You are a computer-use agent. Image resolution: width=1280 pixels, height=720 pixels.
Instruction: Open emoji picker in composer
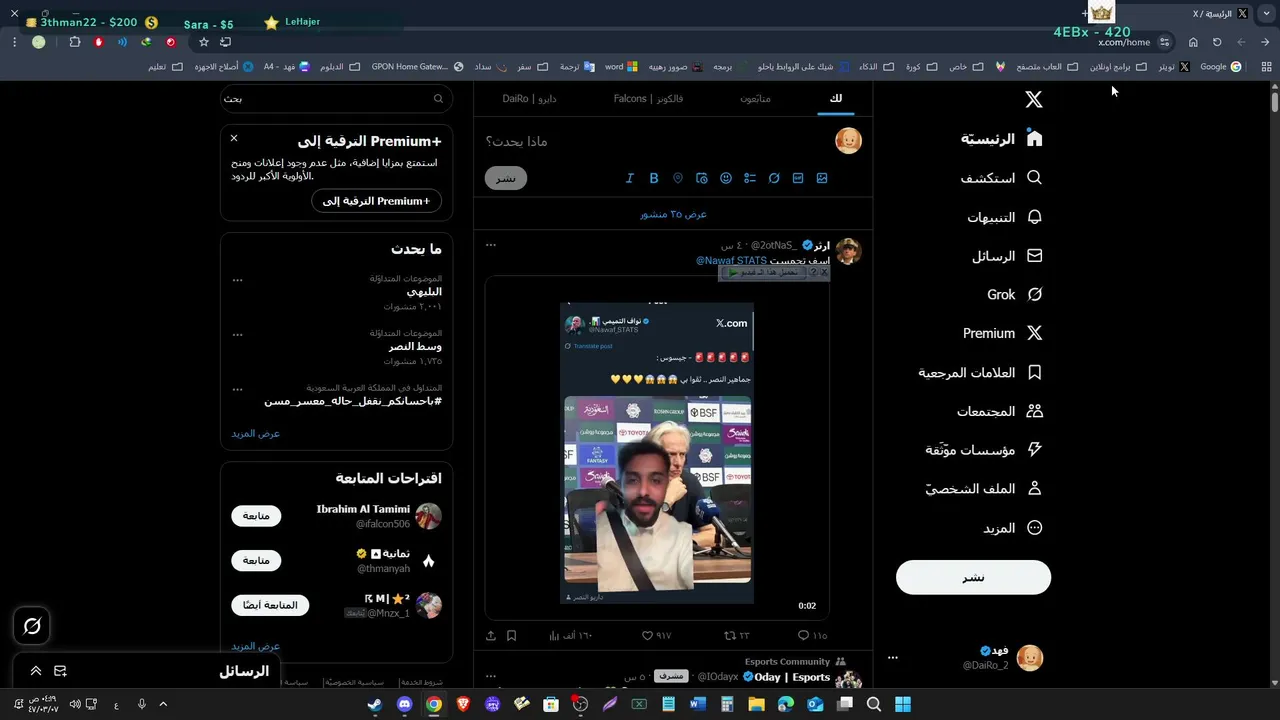coord(726,178)
